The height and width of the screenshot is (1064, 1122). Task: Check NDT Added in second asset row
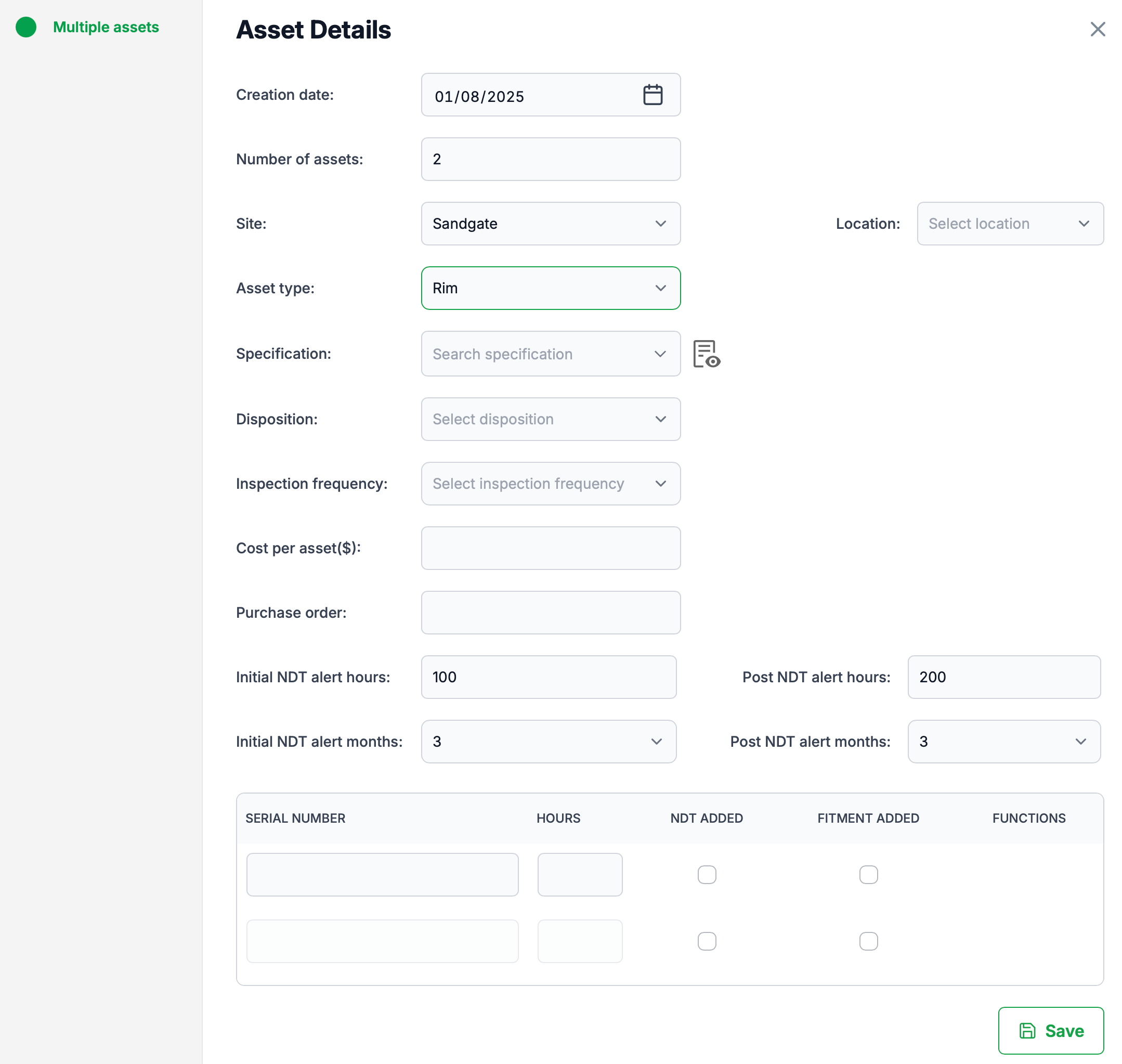point(707,941)
